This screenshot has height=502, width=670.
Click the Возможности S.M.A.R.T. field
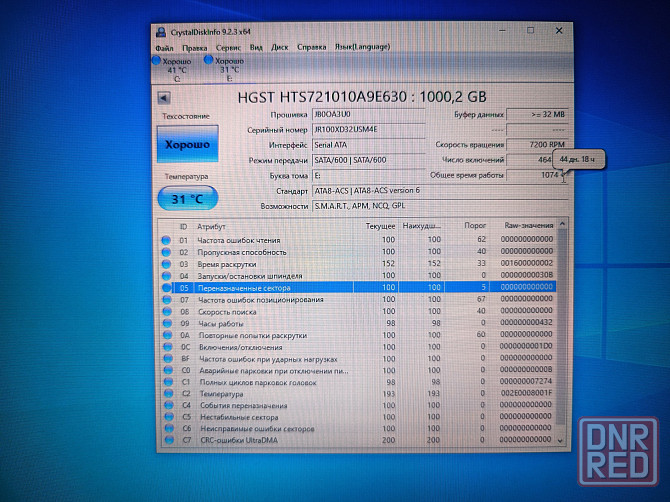440,206
